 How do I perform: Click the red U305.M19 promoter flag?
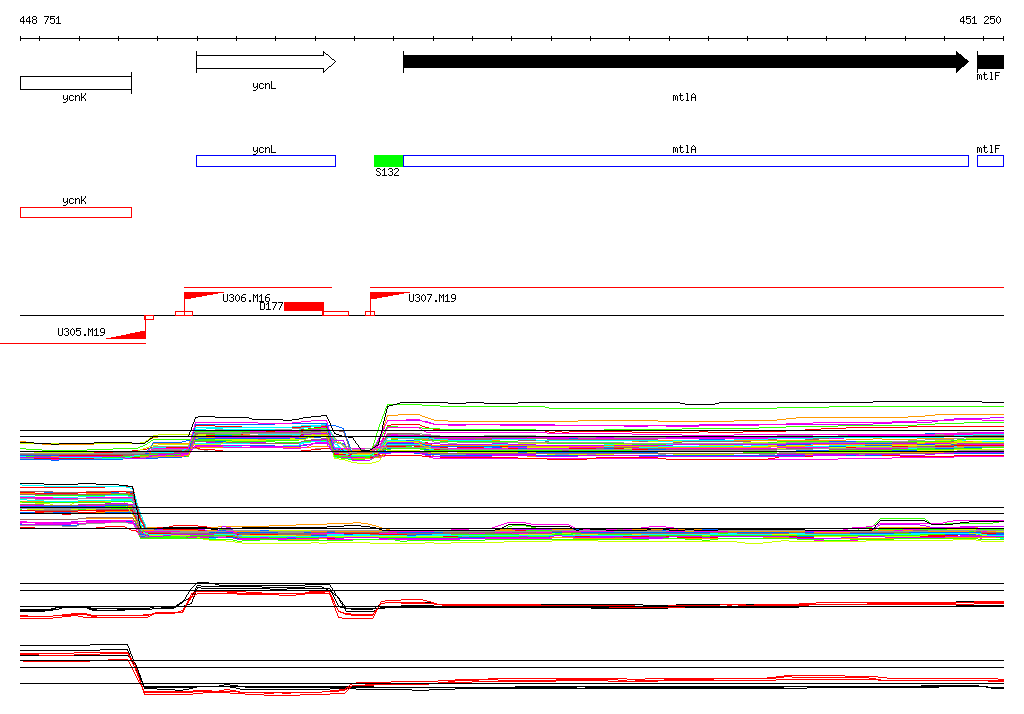point(127,334)
